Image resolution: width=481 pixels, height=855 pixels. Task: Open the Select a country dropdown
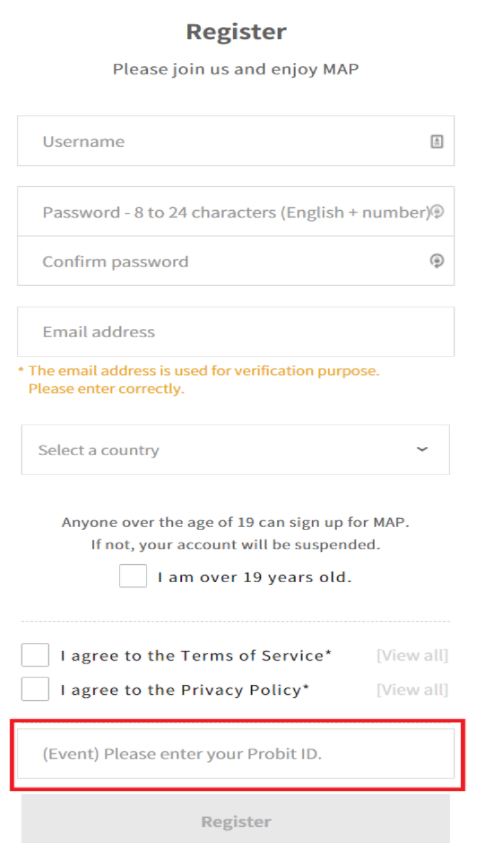[x=236, y=450]
